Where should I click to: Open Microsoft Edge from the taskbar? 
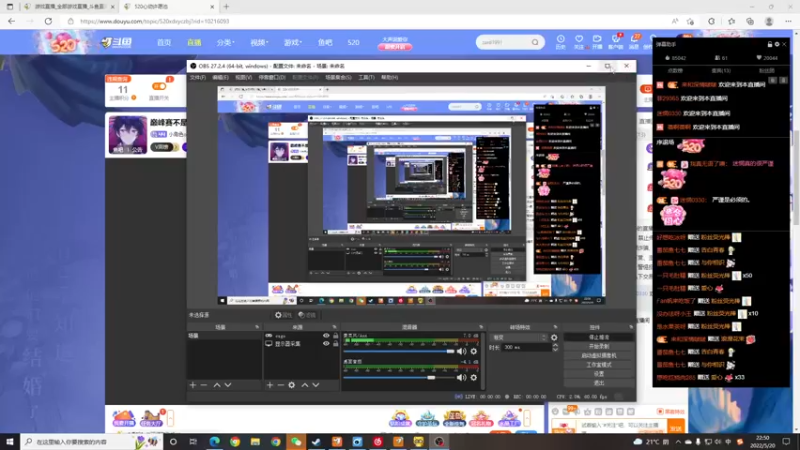(x=214, y=442)
